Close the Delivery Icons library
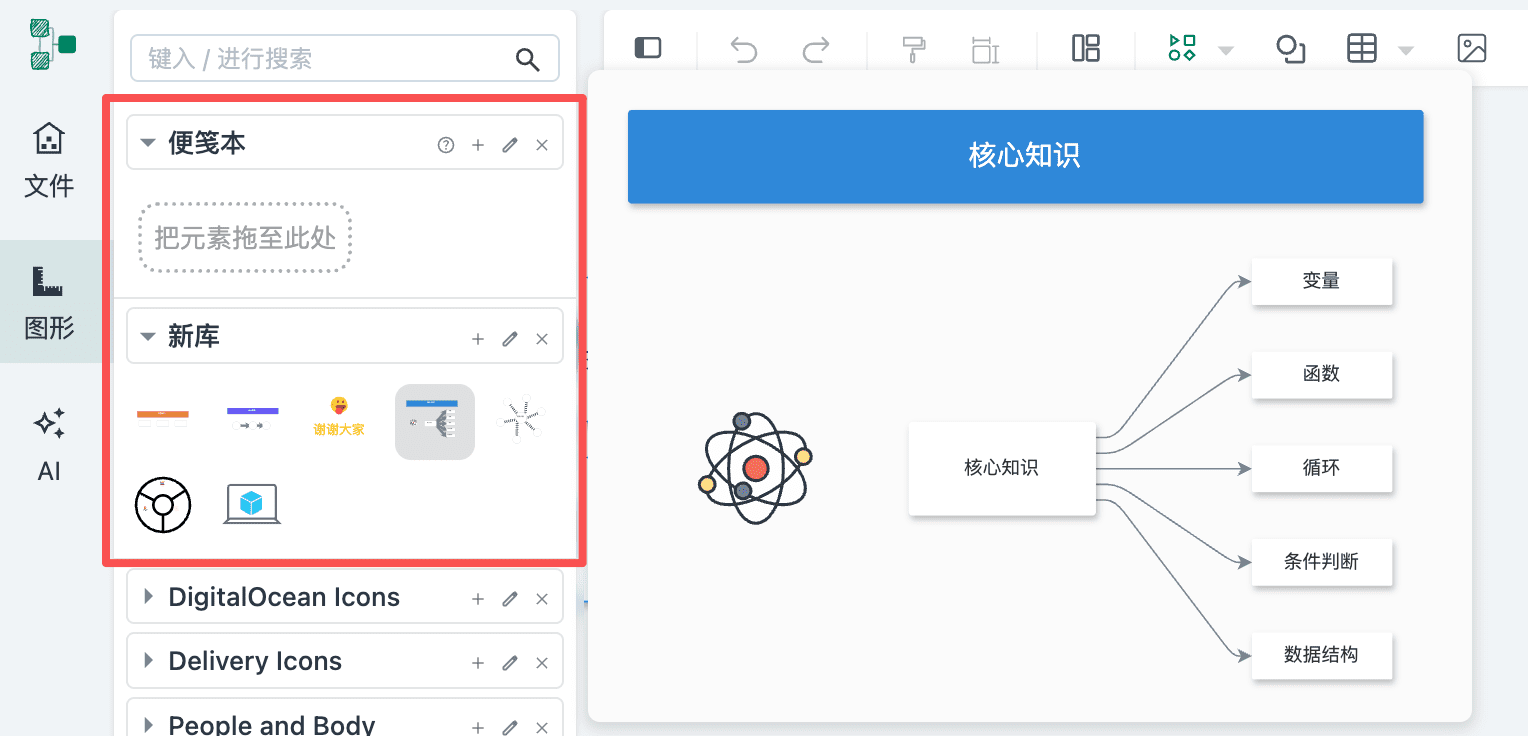Screen dimensions: 1528x736 542,663
